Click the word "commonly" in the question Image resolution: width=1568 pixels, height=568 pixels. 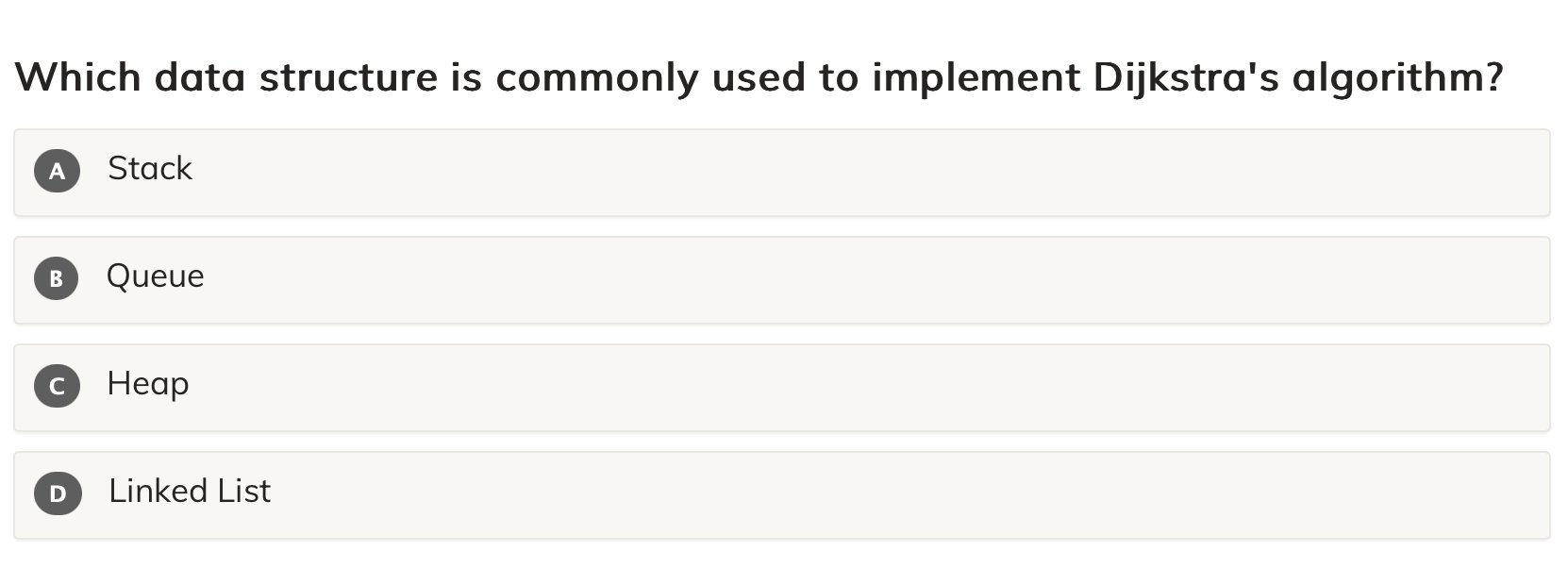point(596,77)
